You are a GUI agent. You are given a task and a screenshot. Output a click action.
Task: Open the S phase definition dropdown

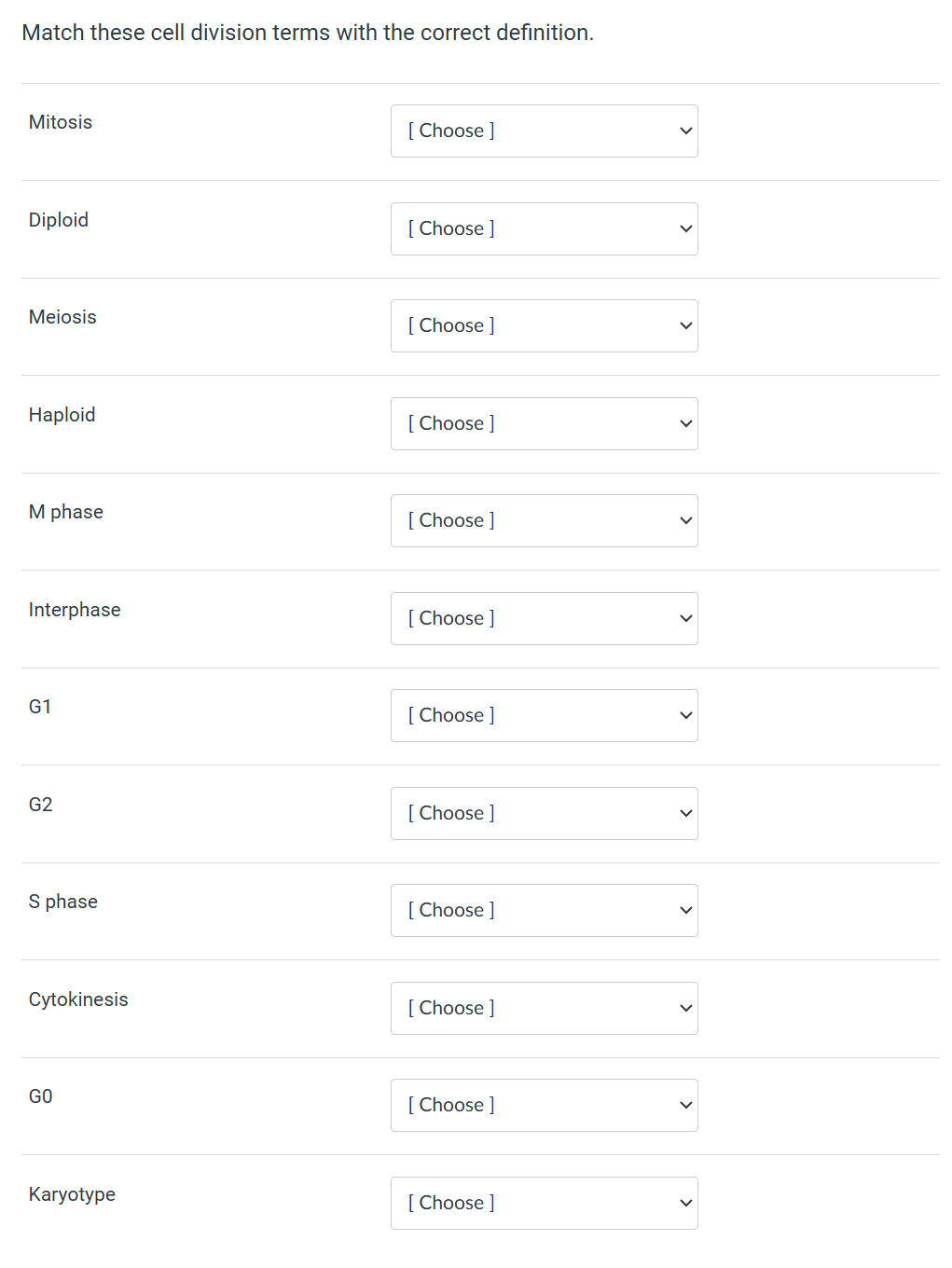pos(544,910)
